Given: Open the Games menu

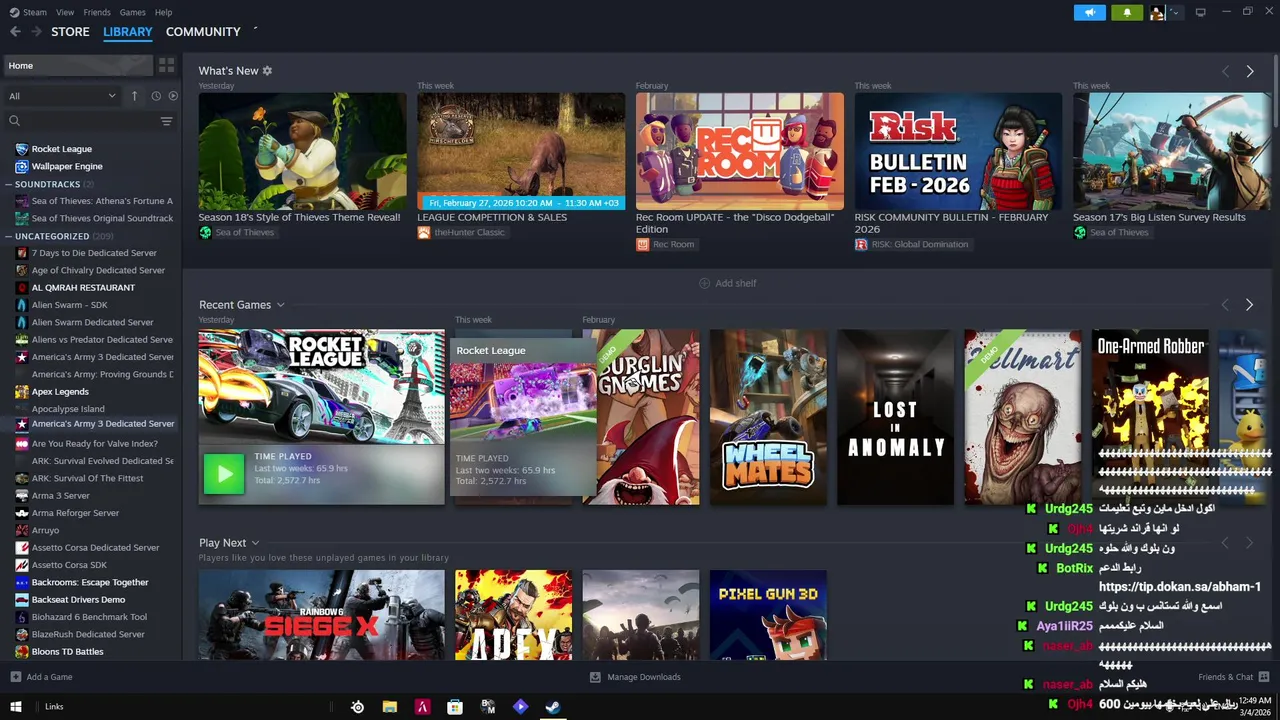Looking at the screenshot, I should tap(132, 12).
